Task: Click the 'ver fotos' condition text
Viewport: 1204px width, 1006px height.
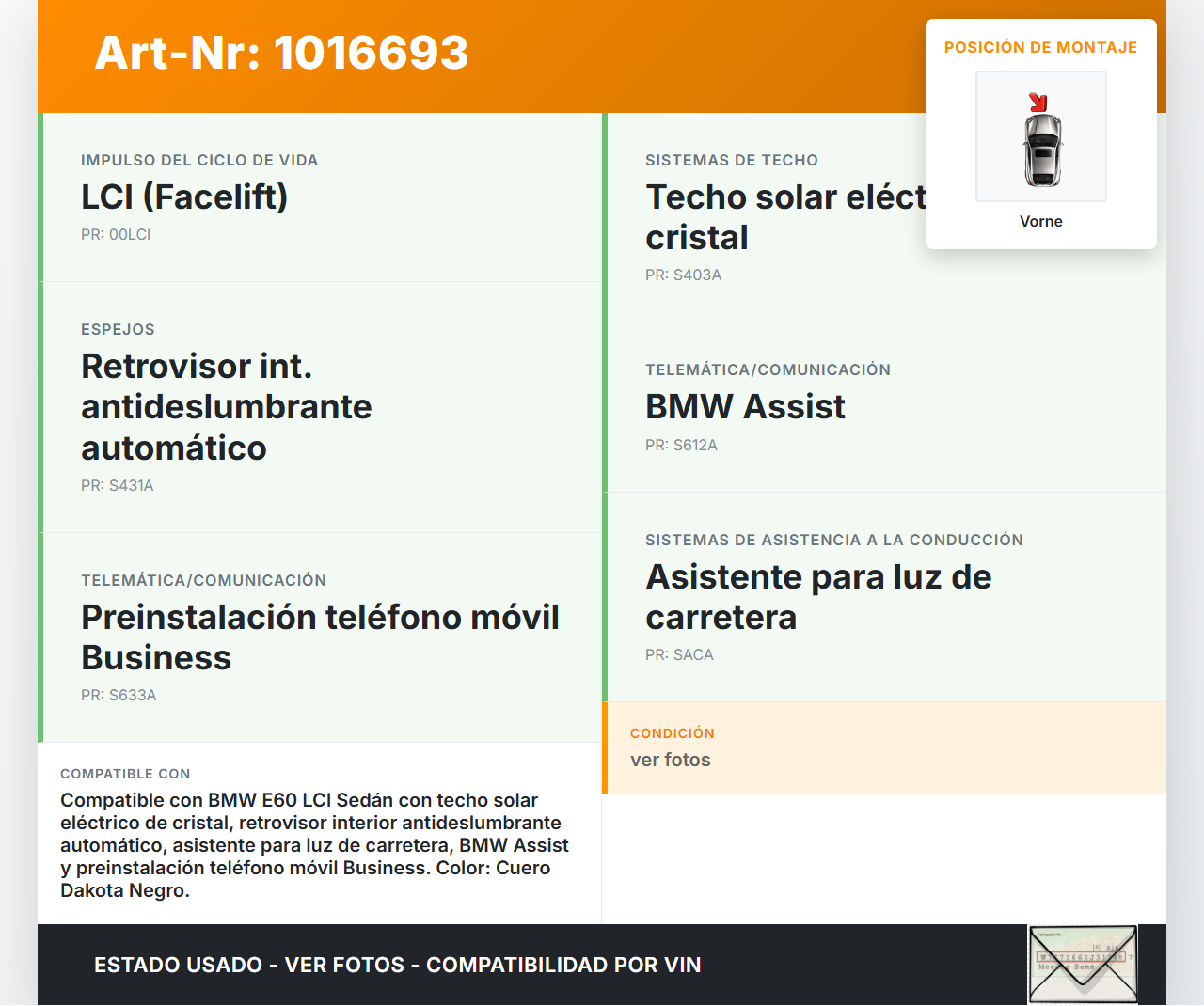Action: coord(670,760)
